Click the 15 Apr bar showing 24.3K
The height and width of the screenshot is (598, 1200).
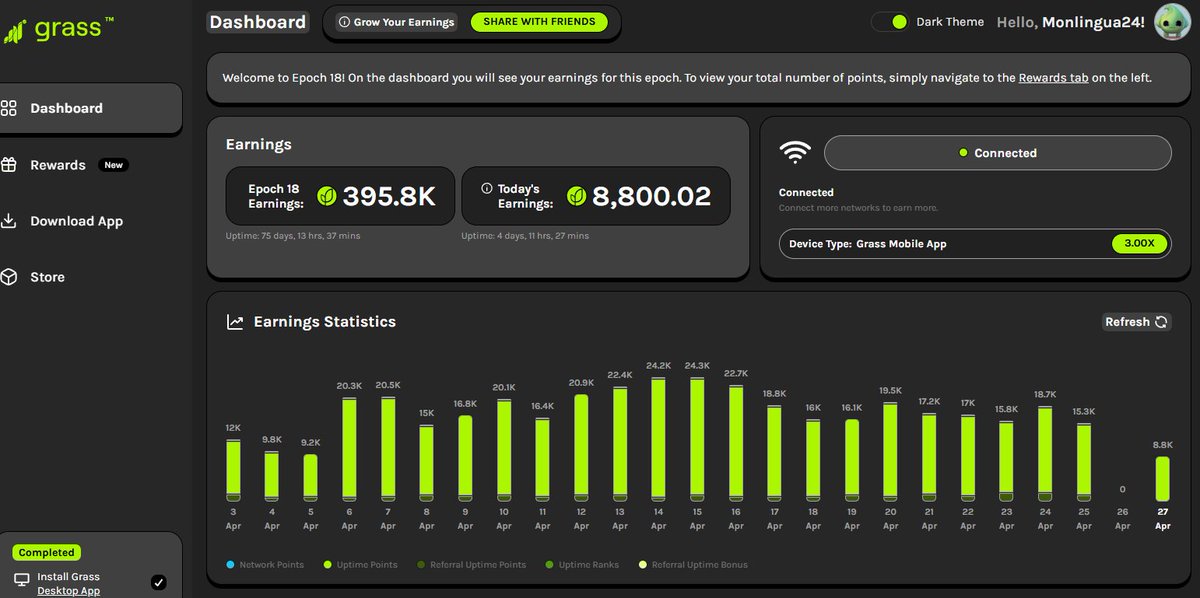[x=697, y=438]
